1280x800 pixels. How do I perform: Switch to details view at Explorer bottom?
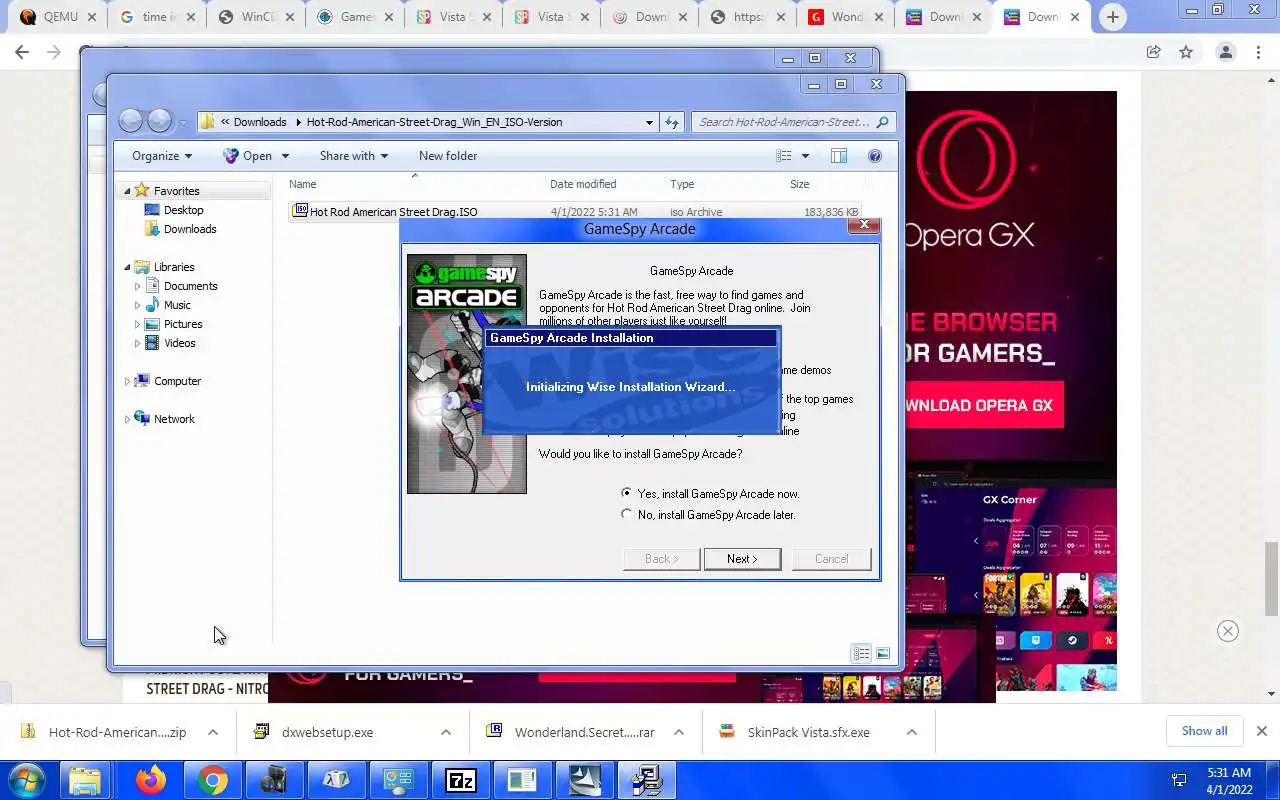[861, 653]
